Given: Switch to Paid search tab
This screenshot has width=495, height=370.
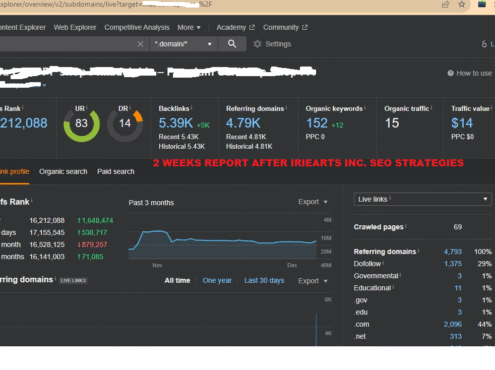Looking at the screenshot, I should [x=116, y=171].
